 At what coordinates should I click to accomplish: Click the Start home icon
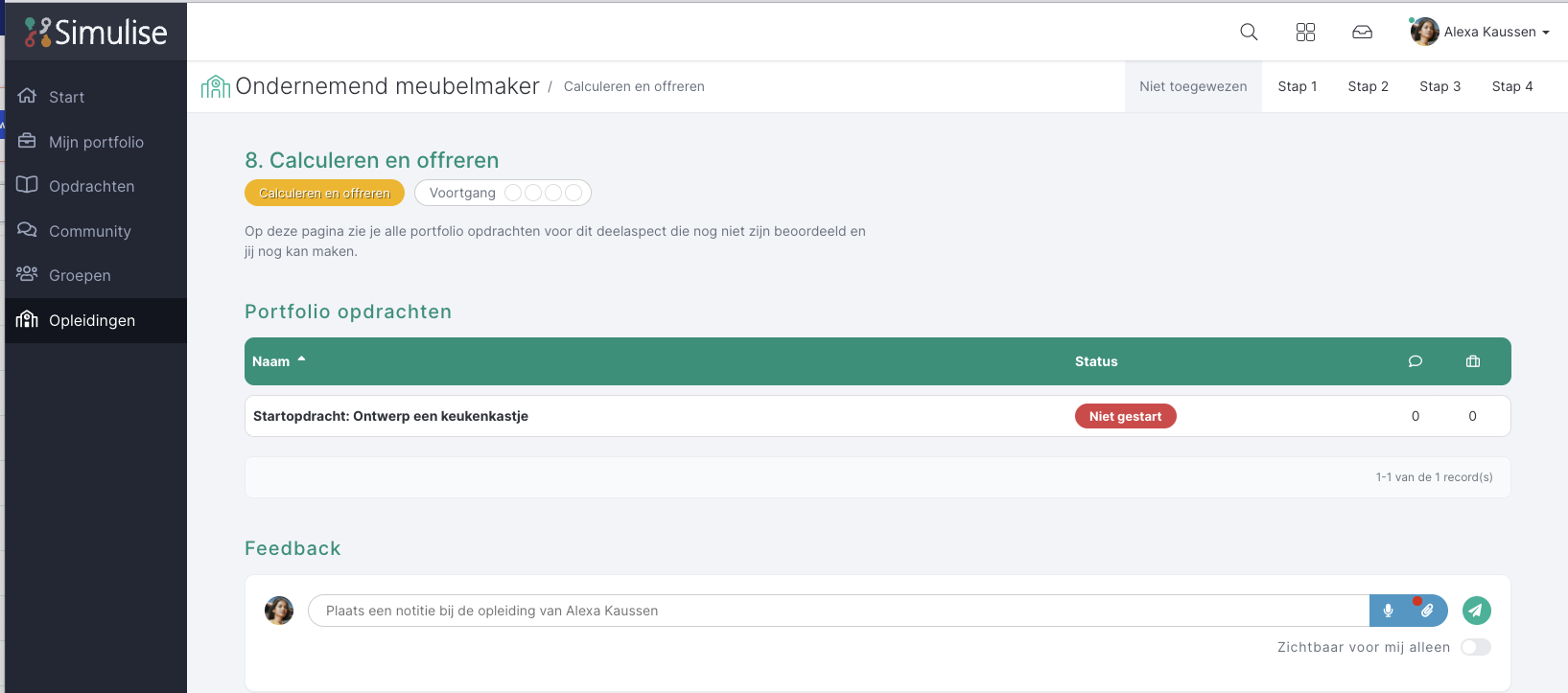pyautogui.click(x=27, y=96)
